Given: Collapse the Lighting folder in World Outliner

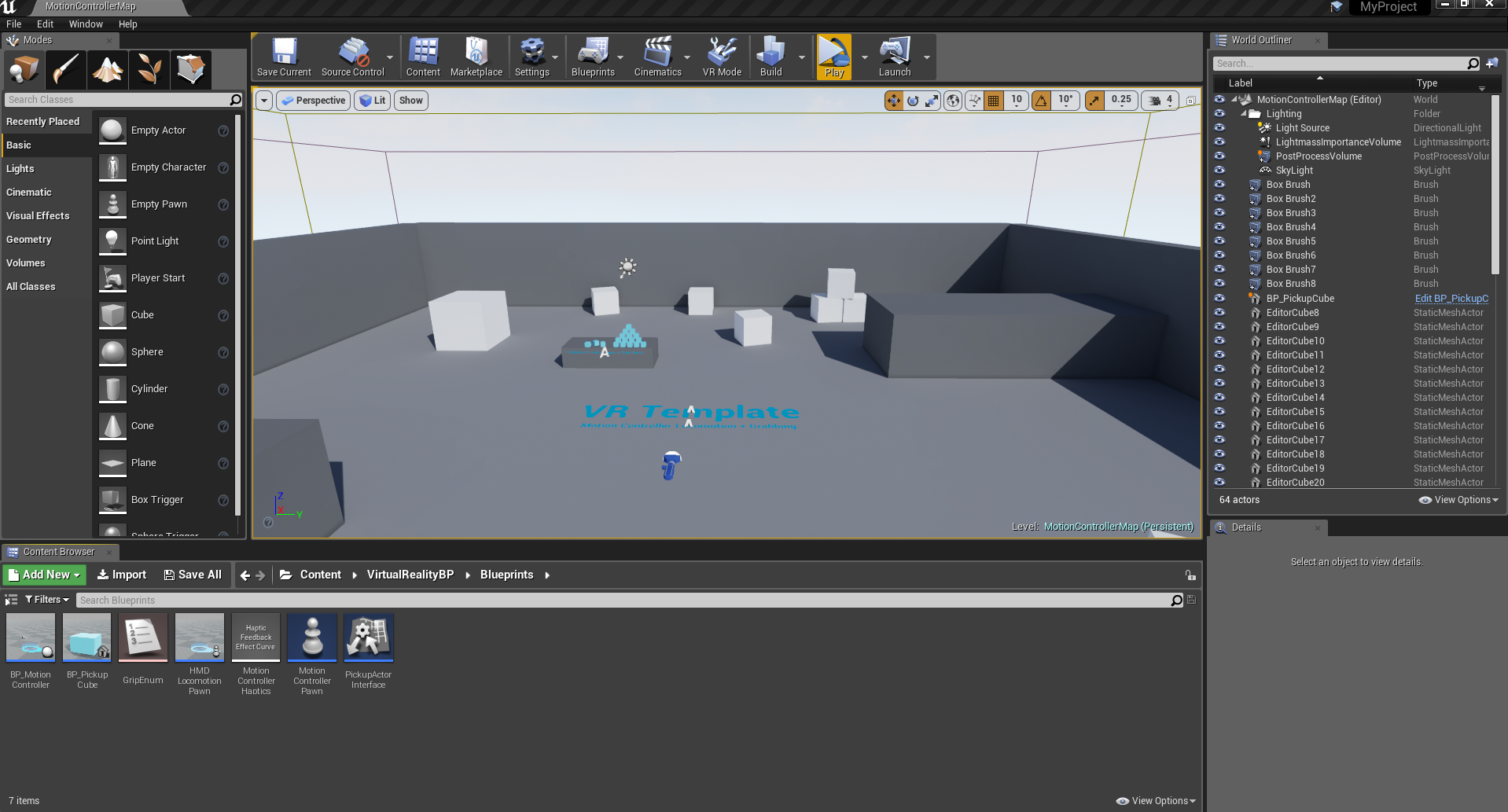Looking at the screenshot, I should 1245,114.
